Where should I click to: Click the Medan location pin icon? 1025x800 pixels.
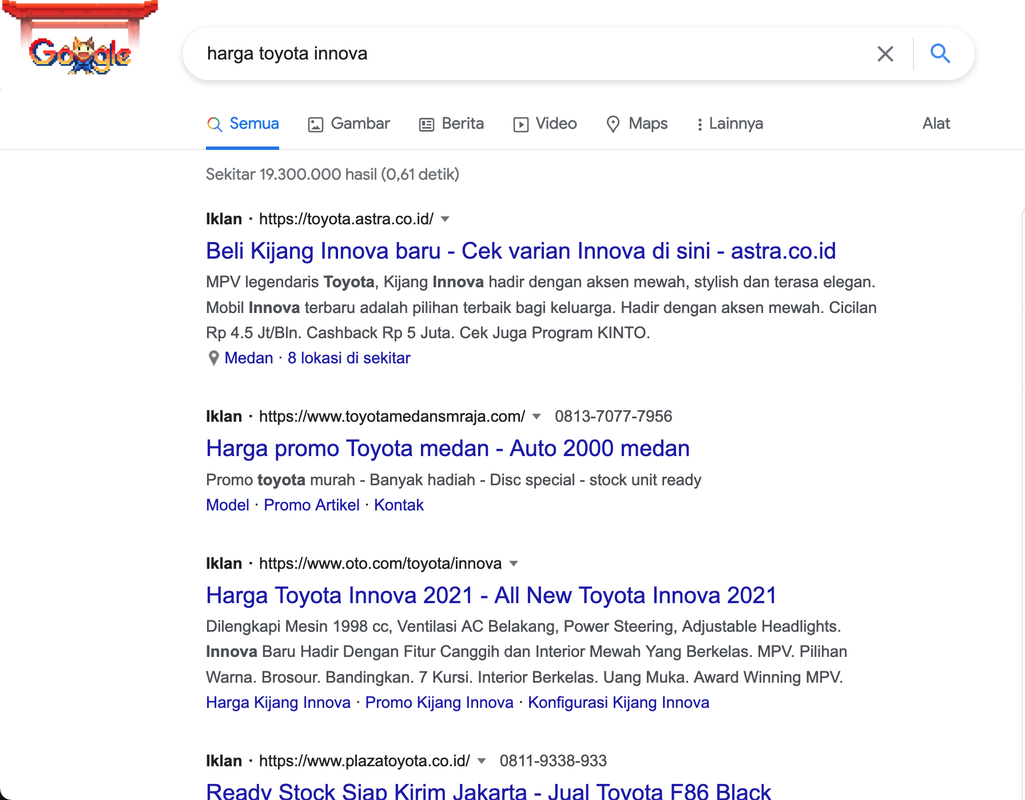tap(213, 358)
